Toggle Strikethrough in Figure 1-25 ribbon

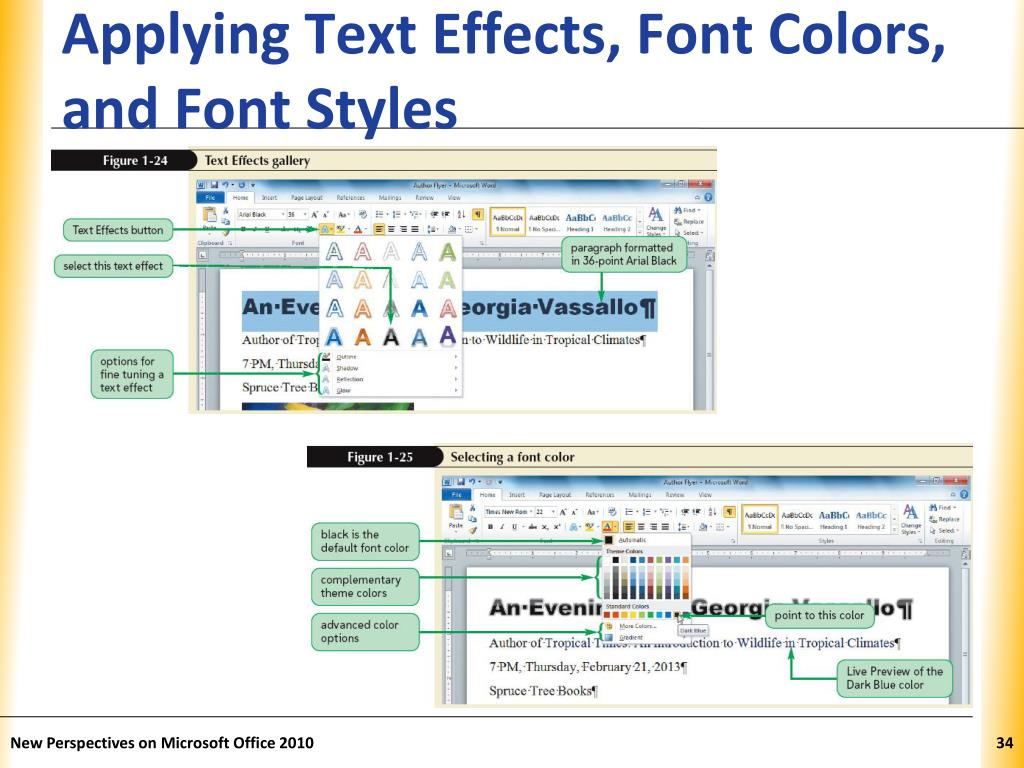click(x=533, y=527)
